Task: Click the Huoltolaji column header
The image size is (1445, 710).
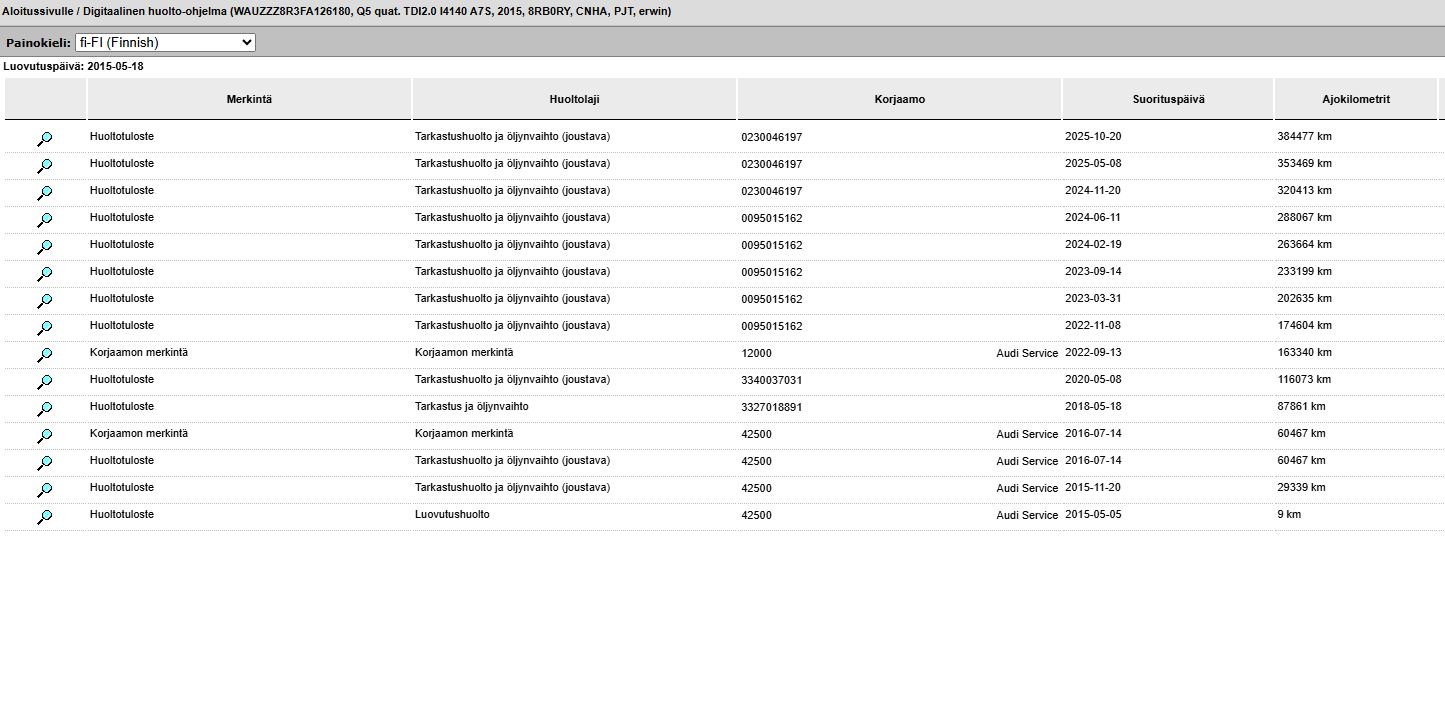Action: [574, 99]
